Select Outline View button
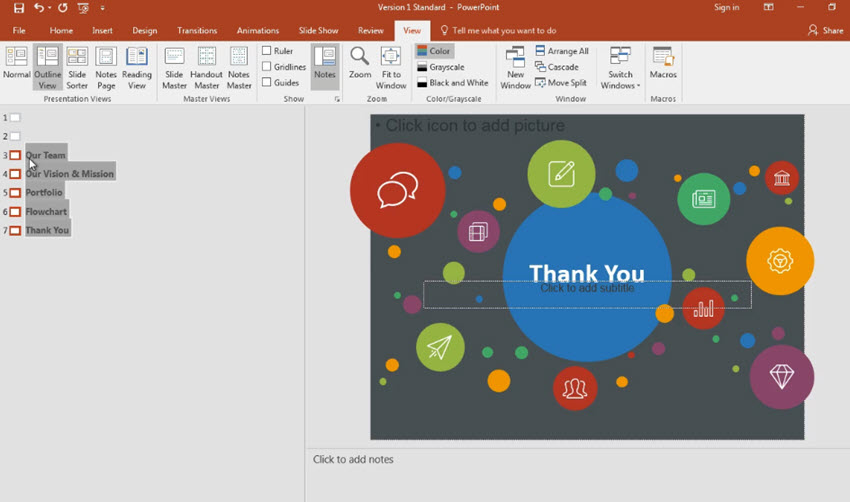Image resolution: width=850 pixels, height=502 pixels. 48,67
